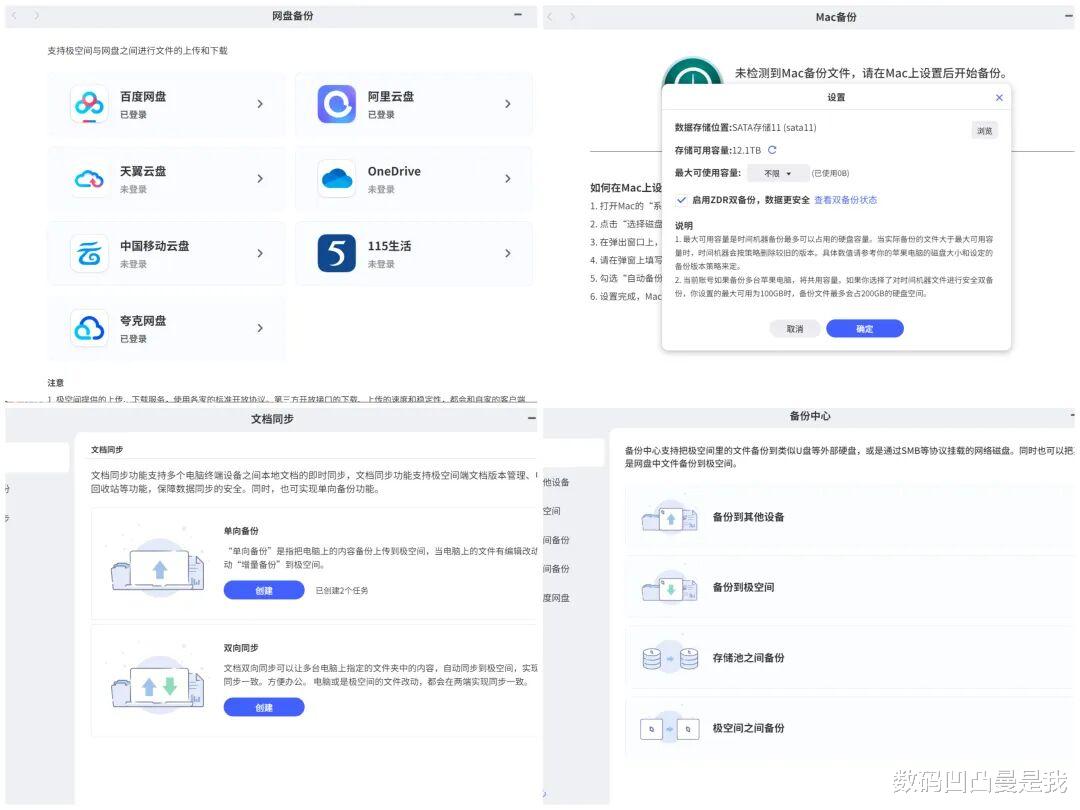The height and width of the screenshot is (810, 1080).
Task: Open the 中国移动云盘 icon
Action: [x=90, y=253]
